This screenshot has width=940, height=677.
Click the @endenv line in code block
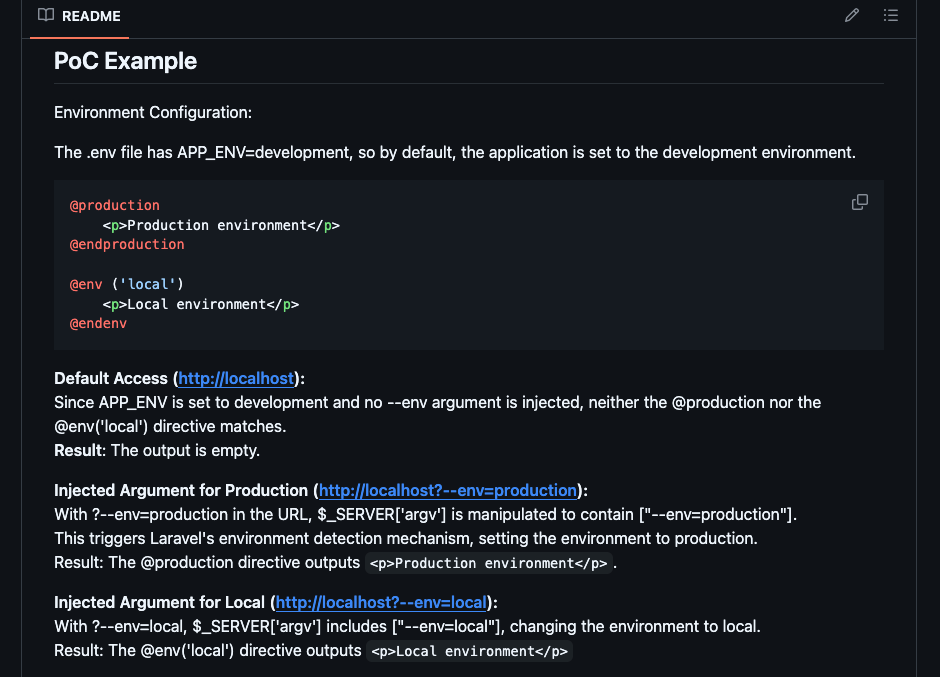(x=98, y=324)
